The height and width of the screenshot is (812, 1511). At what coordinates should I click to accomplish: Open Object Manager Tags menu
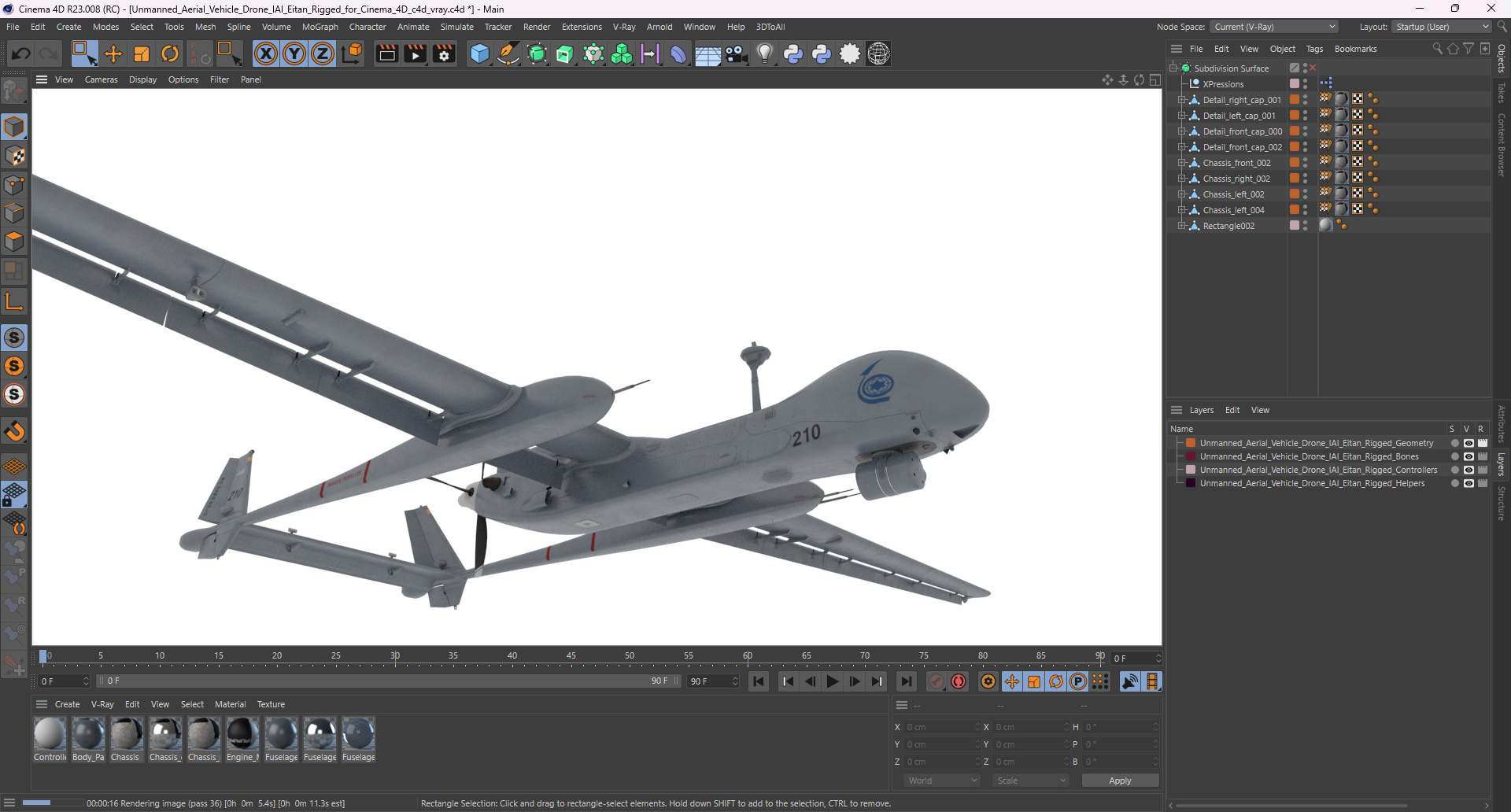[1314, 49]
